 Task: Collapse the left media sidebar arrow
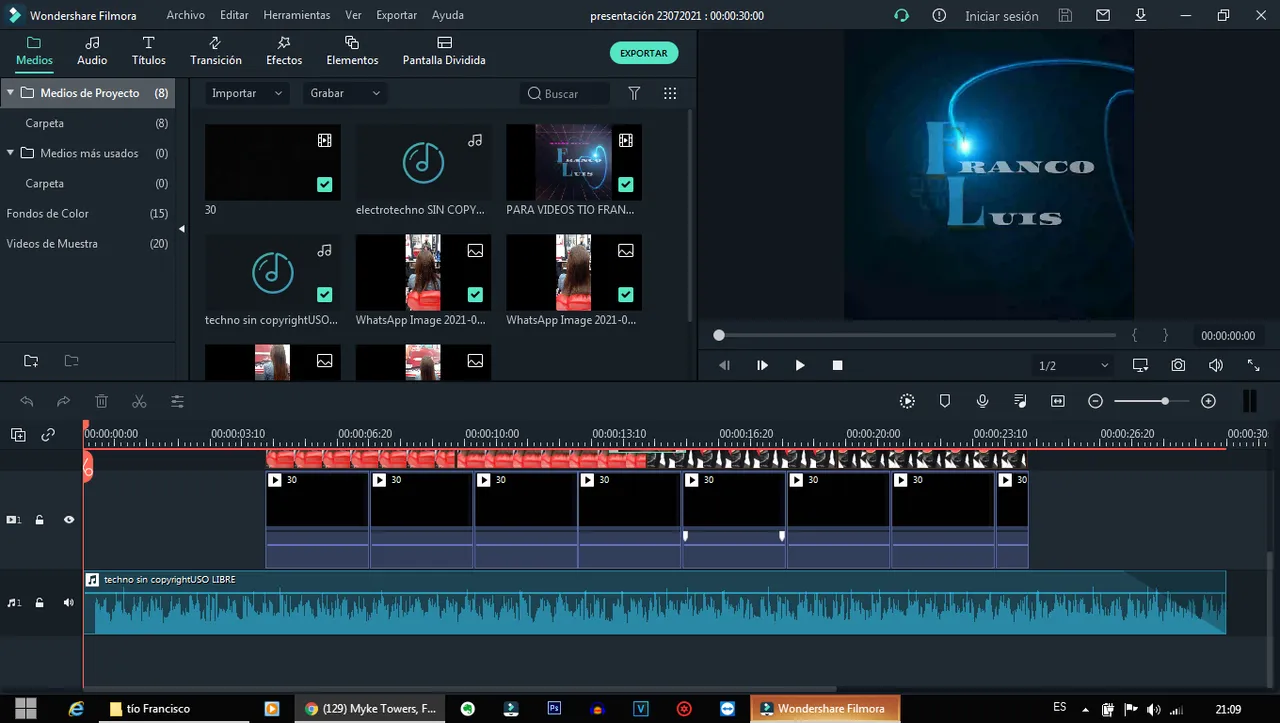[x=182, y=229]
